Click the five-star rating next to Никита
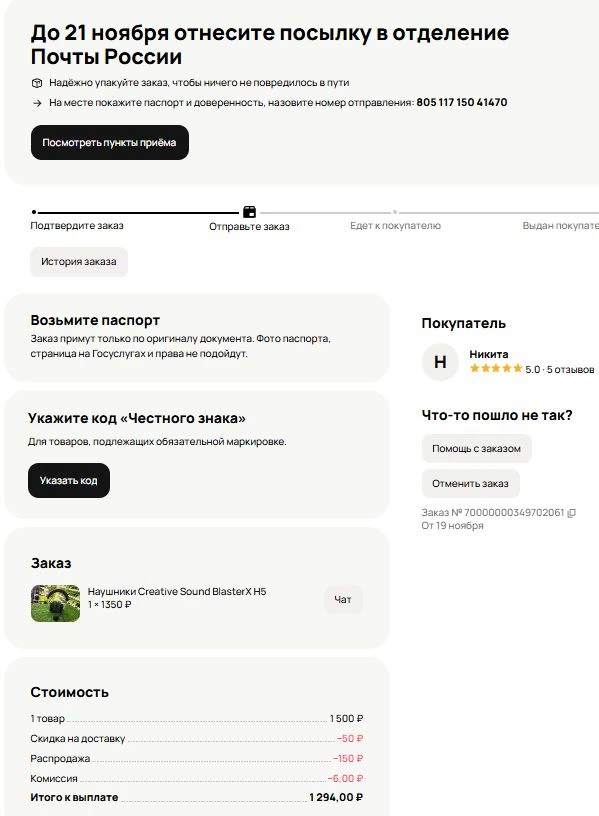 click(x=496, y=370)
